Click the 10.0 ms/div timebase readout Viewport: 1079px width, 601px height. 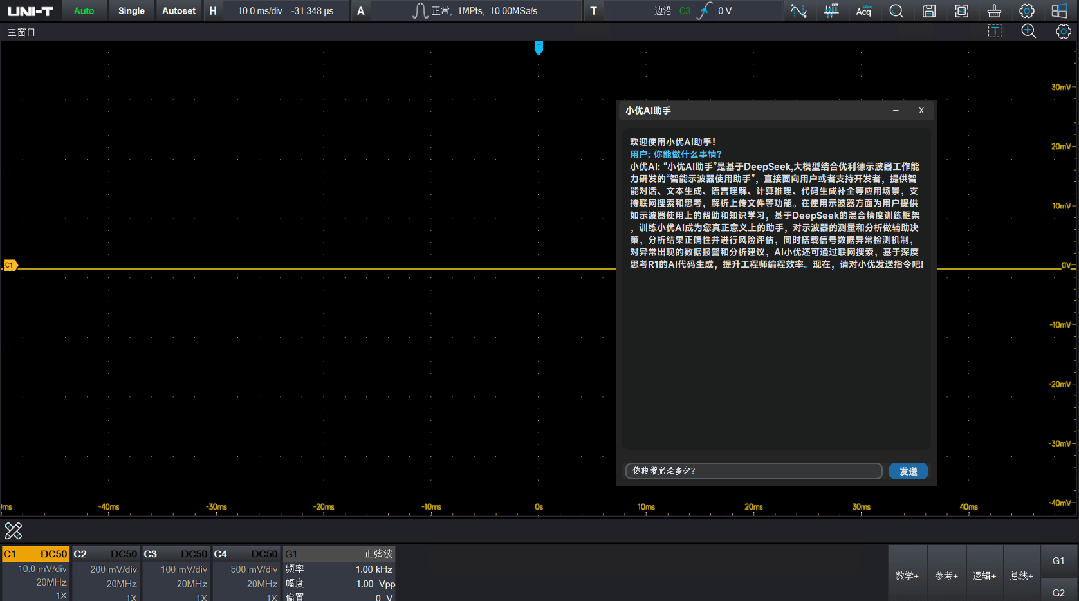click(x=260, y=11)
